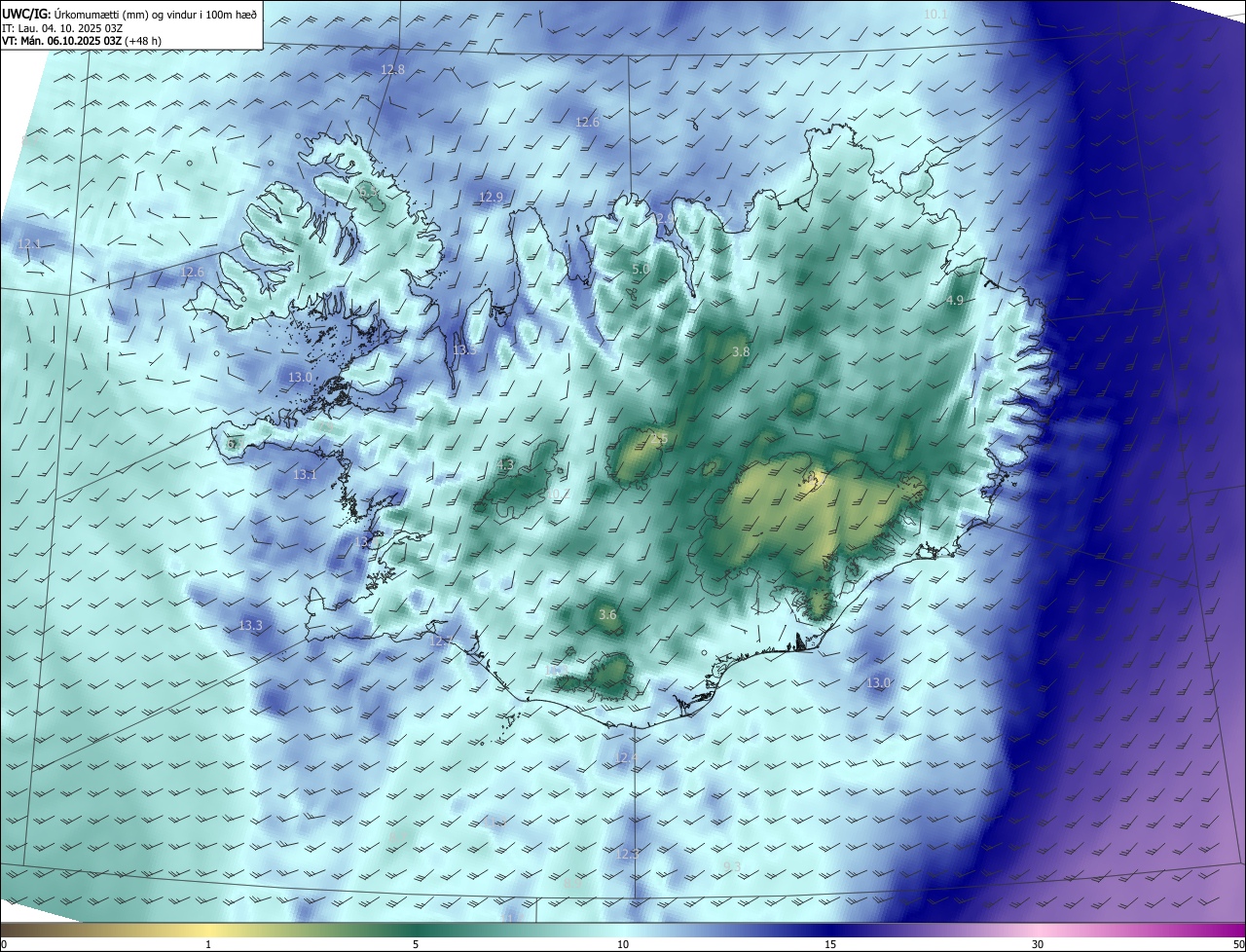Select the initial time line 'IT: Lau. 04. 10. 2025 03Z'

point(60,27)
